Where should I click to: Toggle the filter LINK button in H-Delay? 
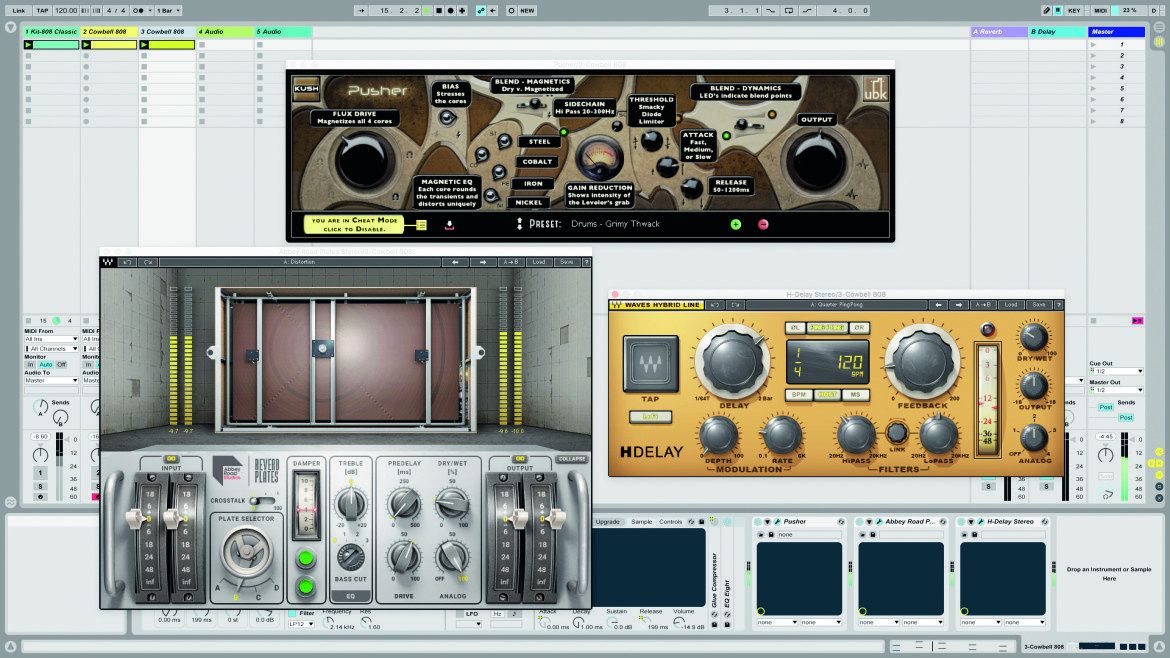897,433
